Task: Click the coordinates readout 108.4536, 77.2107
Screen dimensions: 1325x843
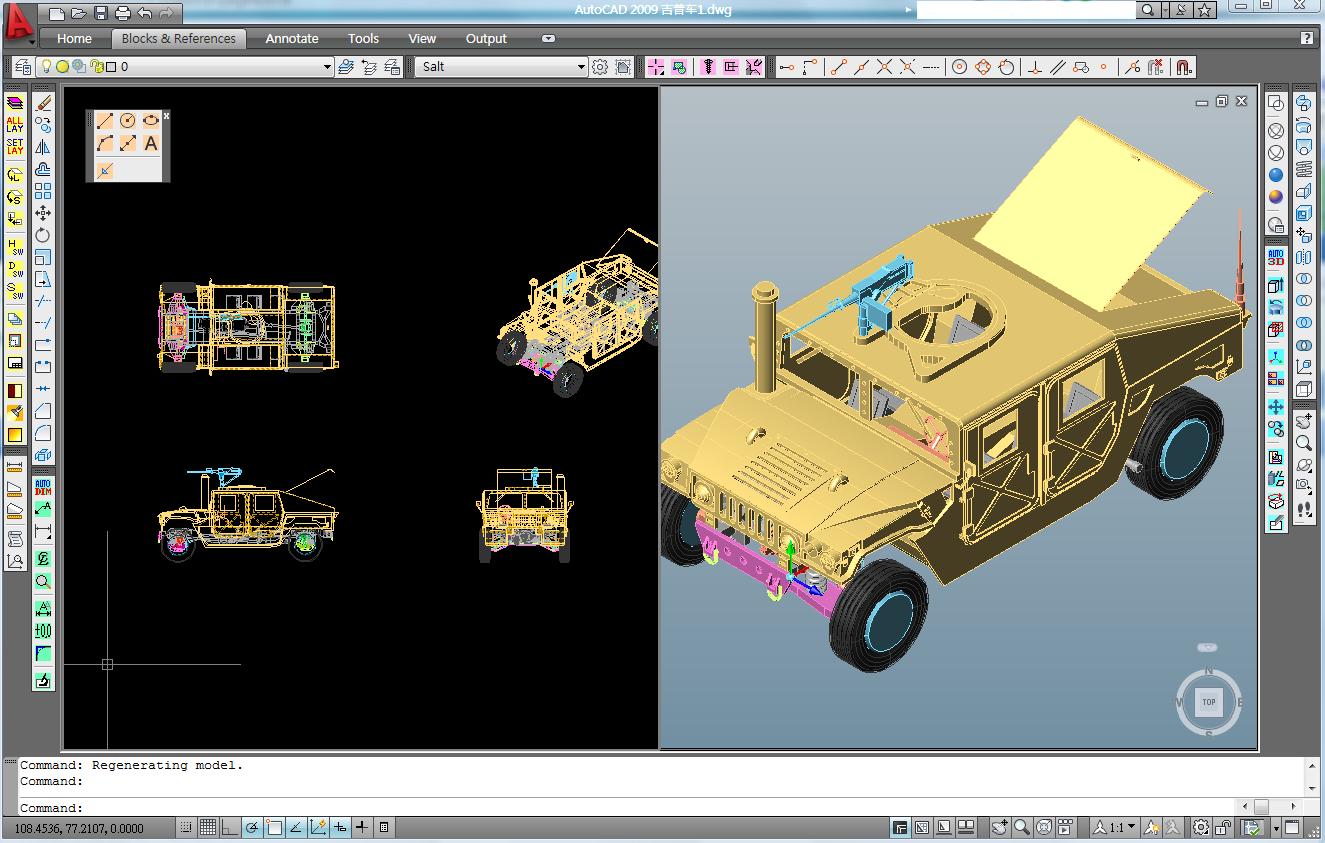Action: [79, 828]
